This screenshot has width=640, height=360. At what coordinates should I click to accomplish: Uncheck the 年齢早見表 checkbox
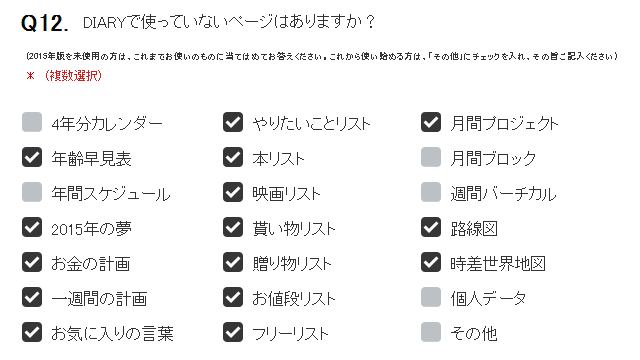coord(32,157)
